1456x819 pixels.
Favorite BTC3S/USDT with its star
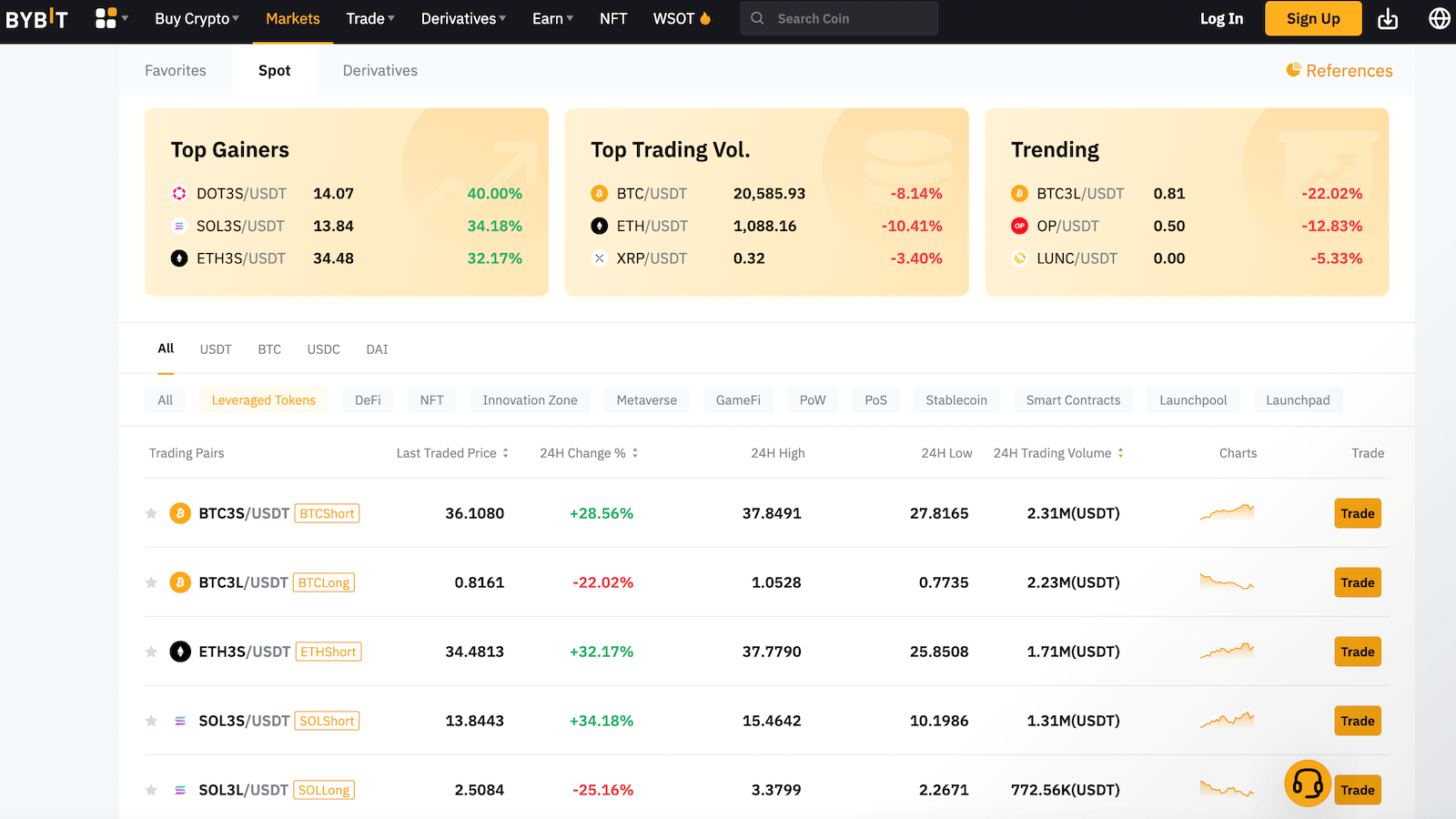click(x=151, y=513)
